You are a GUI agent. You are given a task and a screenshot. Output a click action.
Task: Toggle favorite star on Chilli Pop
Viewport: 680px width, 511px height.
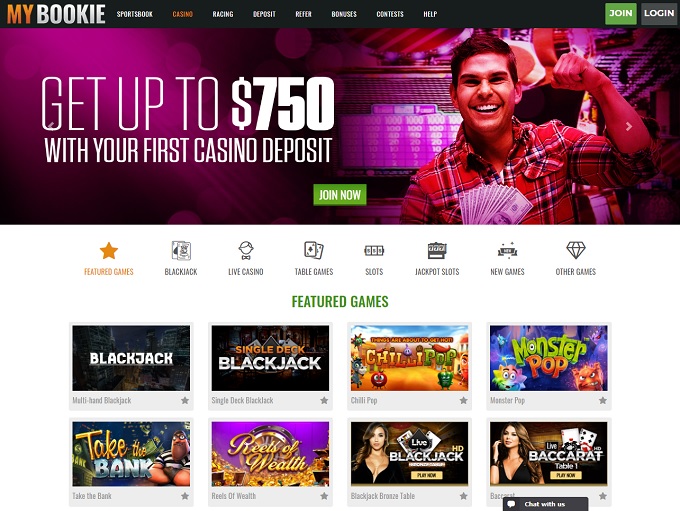[x=464, y=400]
